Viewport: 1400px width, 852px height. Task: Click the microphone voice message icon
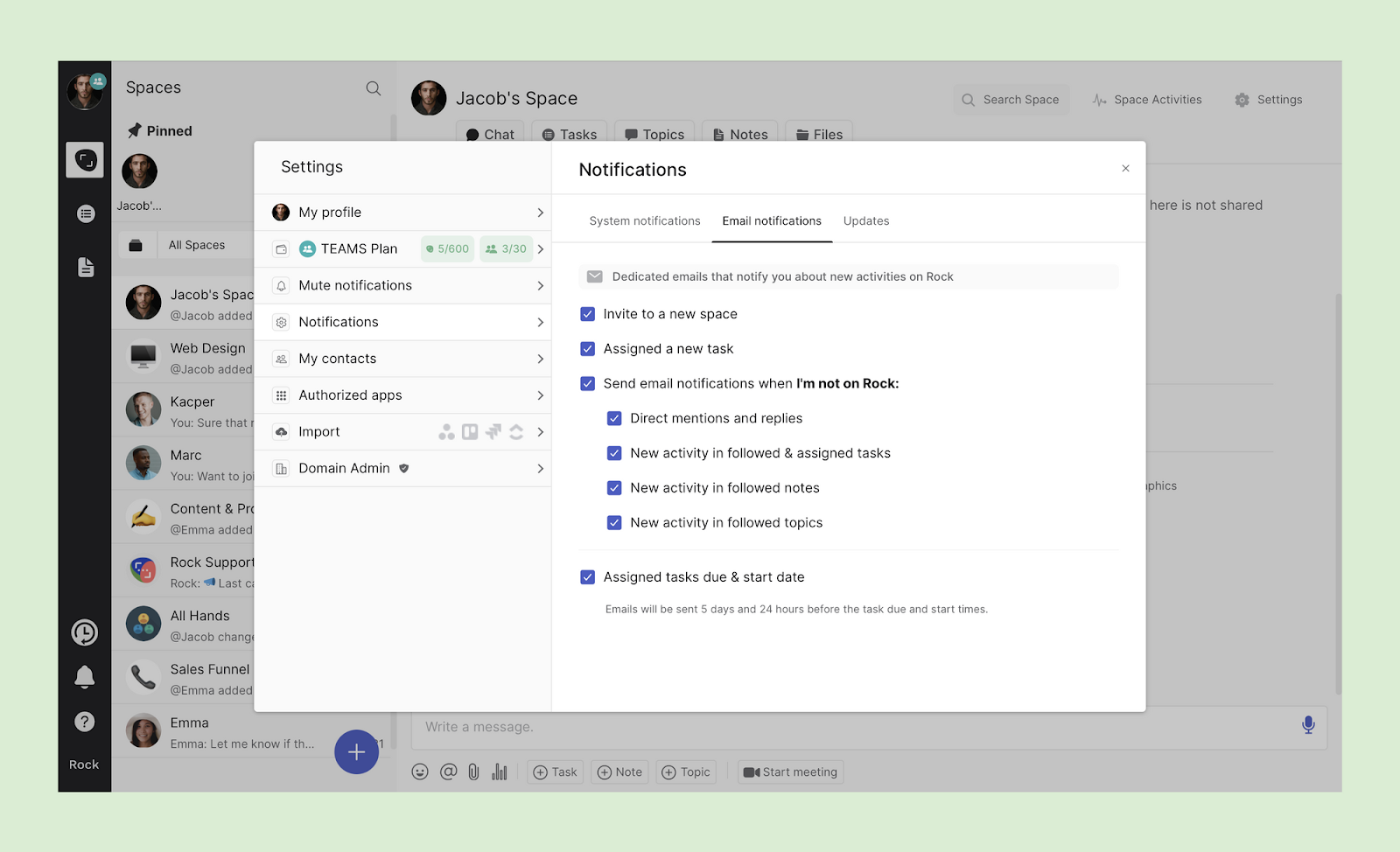click(1308, 725)
